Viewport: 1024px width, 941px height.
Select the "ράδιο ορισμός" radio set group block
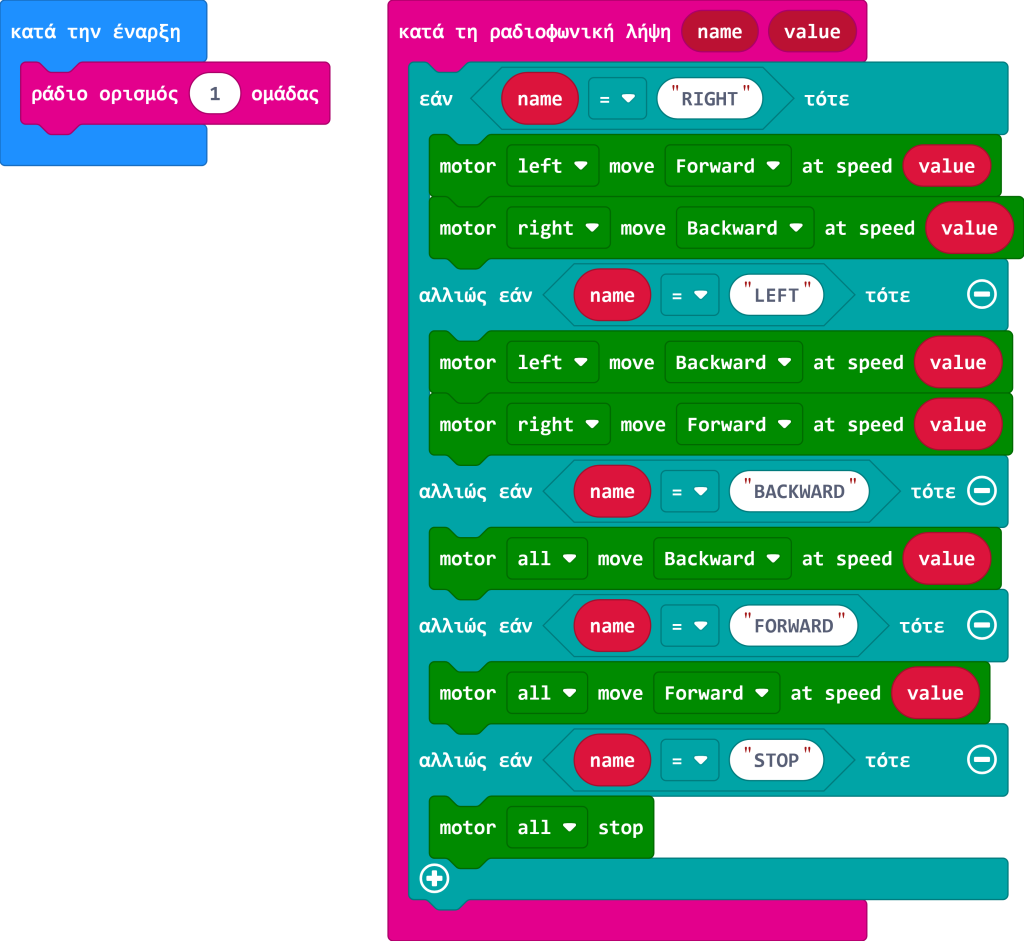pos(104,94)
